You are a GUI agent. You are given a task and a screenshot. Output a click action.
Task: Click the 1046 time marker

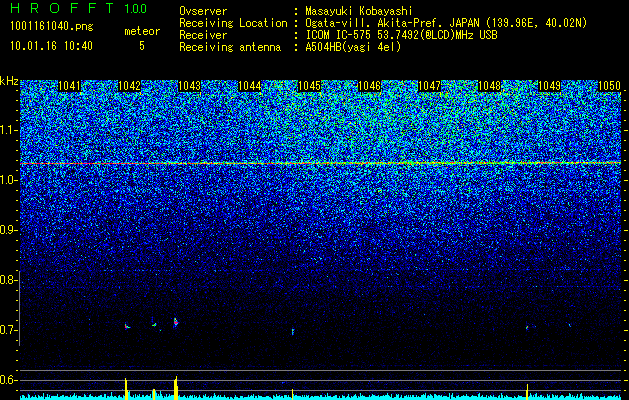pyautogui.click(x=369, y=86)
